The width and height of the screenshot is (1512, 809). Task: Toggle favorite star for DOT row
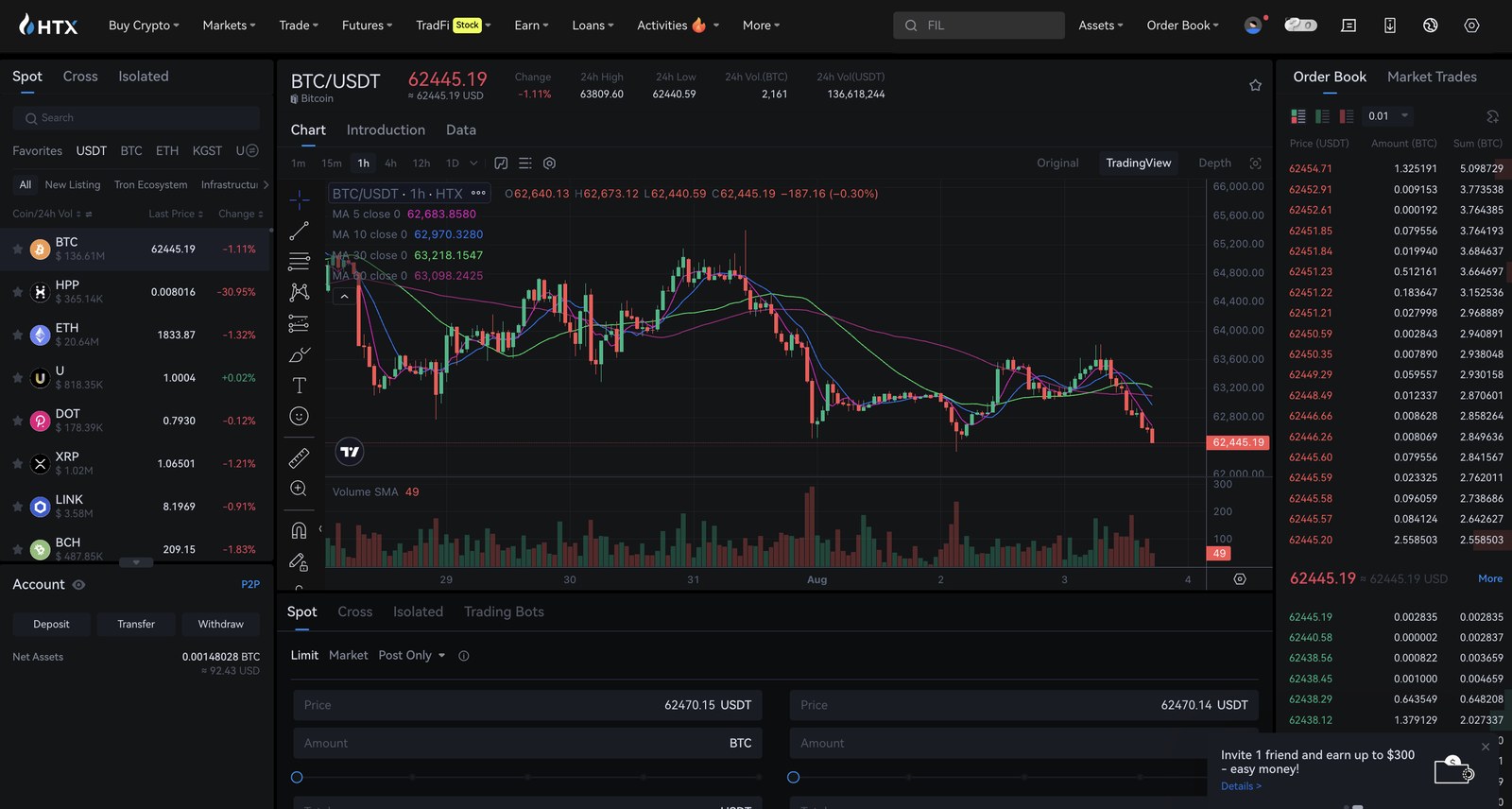17,421
